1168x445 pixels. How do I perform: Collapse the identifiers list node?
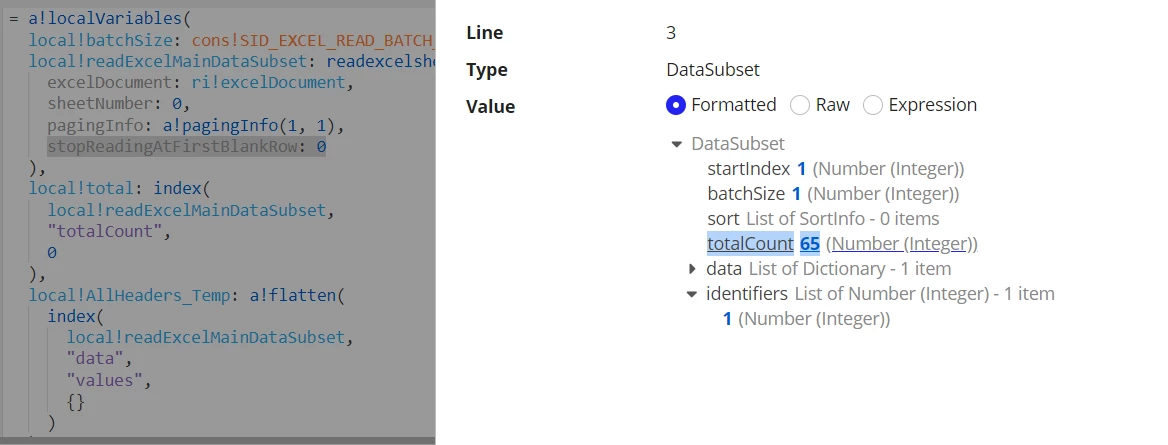pyautogui.click(x=692, y=294)
